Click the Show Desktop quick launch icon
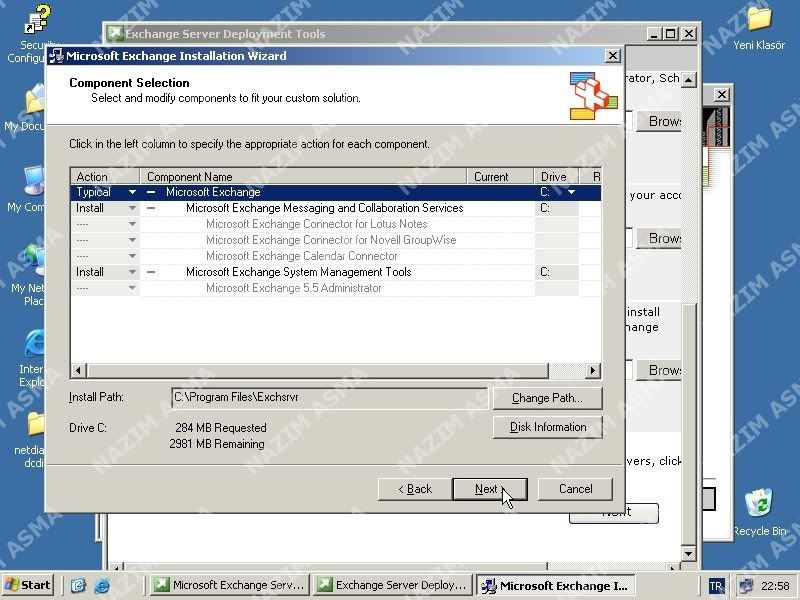This screenshot has height=600, width=800. [x=78, y=585]
